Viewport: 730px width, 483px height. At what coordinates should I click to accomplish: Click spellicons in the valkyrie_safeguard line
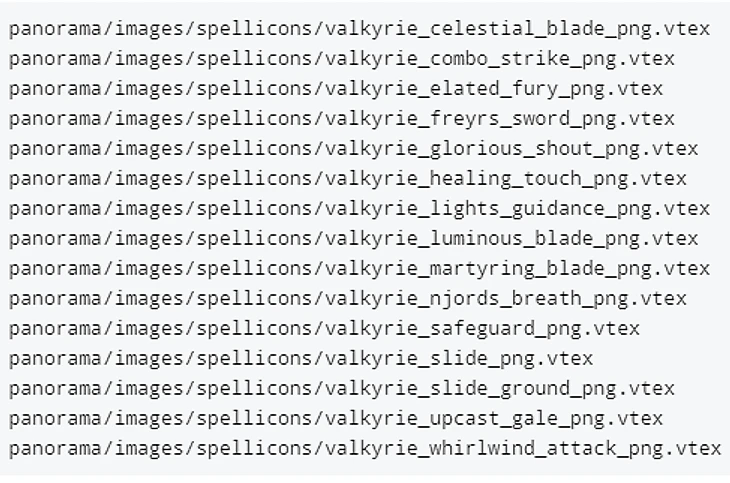[255, 329]
